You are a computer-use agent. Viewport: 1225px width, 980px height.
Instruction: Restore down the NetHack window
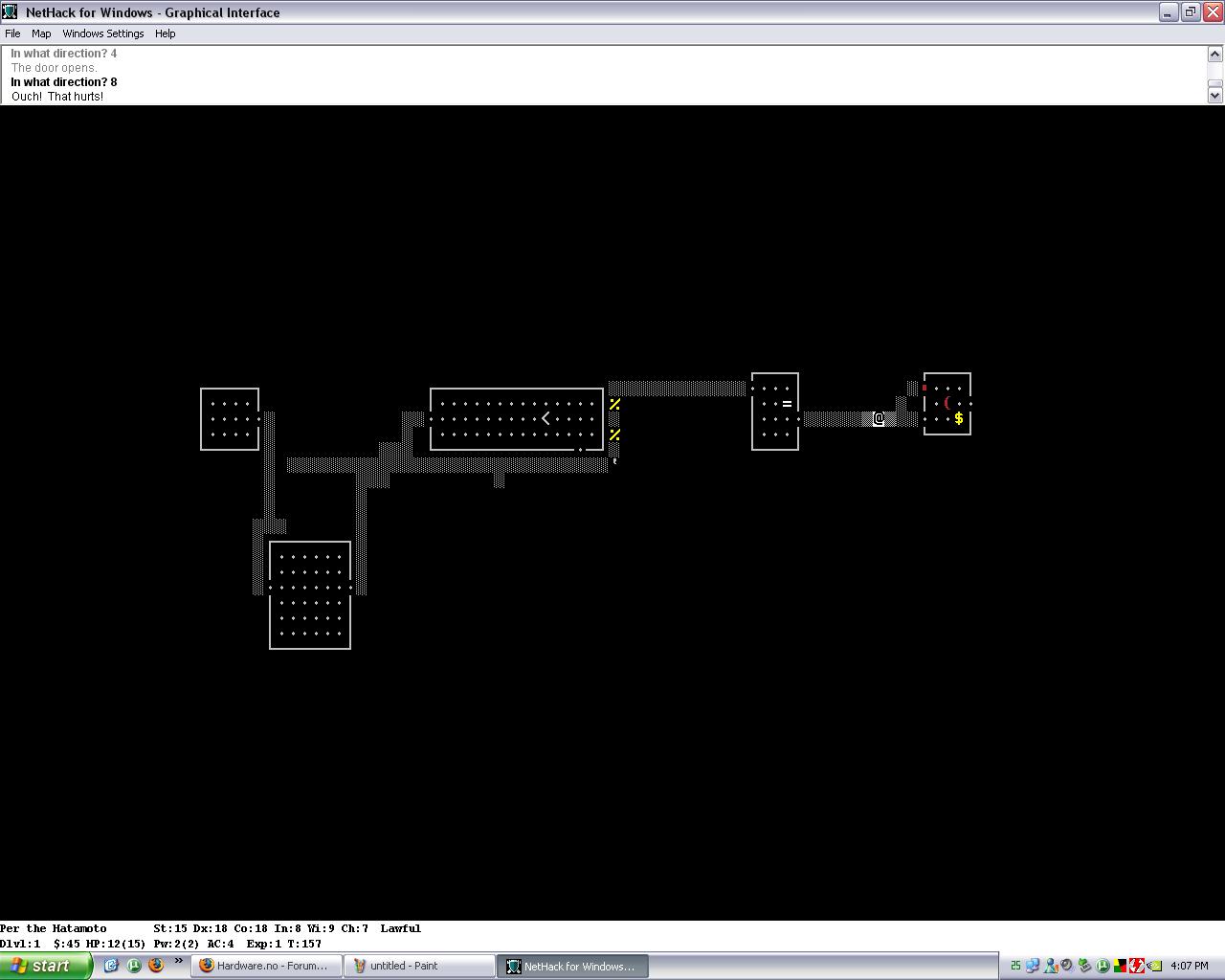[x=1191, y=12]
